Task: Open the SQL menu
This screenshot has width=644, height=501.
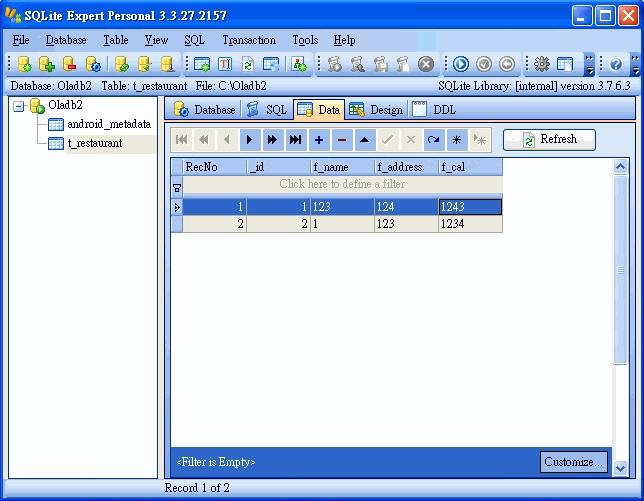Action: tap(194, 40)
